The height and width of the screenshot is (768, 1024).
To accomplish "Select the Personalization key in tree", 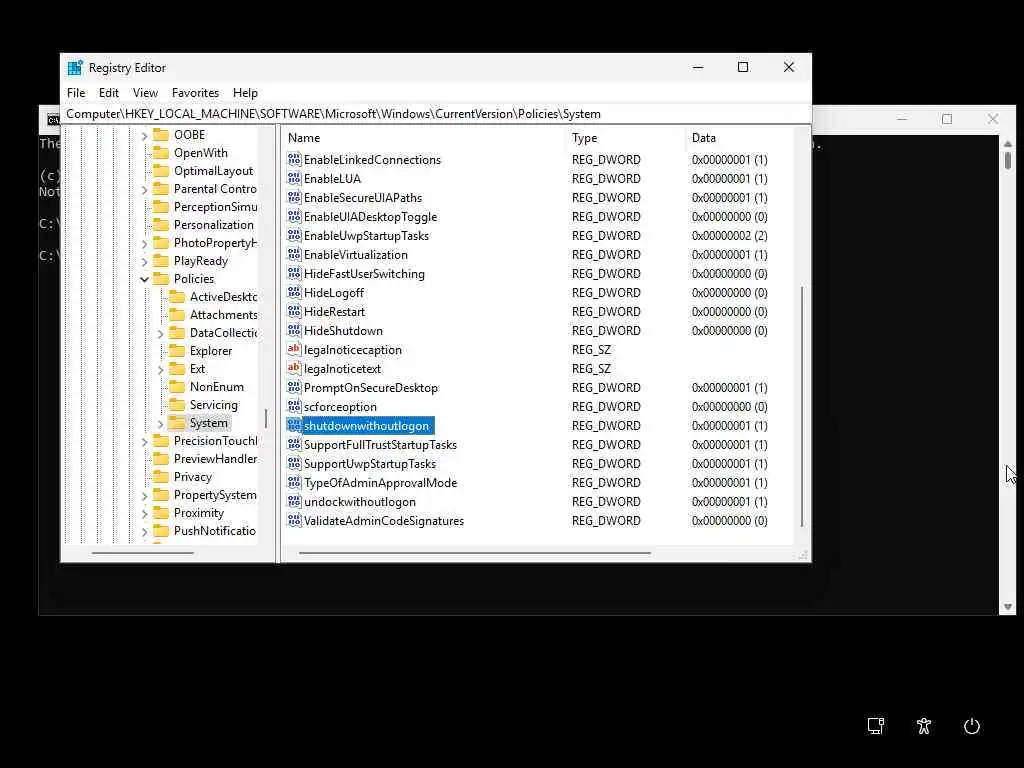I will (214, 225).
